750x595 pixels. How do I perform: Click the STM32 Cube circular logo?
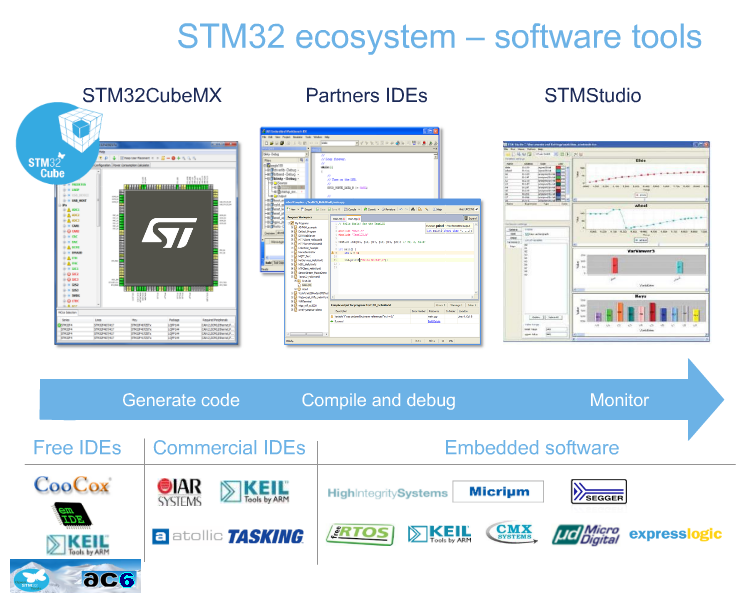[60, 143]
